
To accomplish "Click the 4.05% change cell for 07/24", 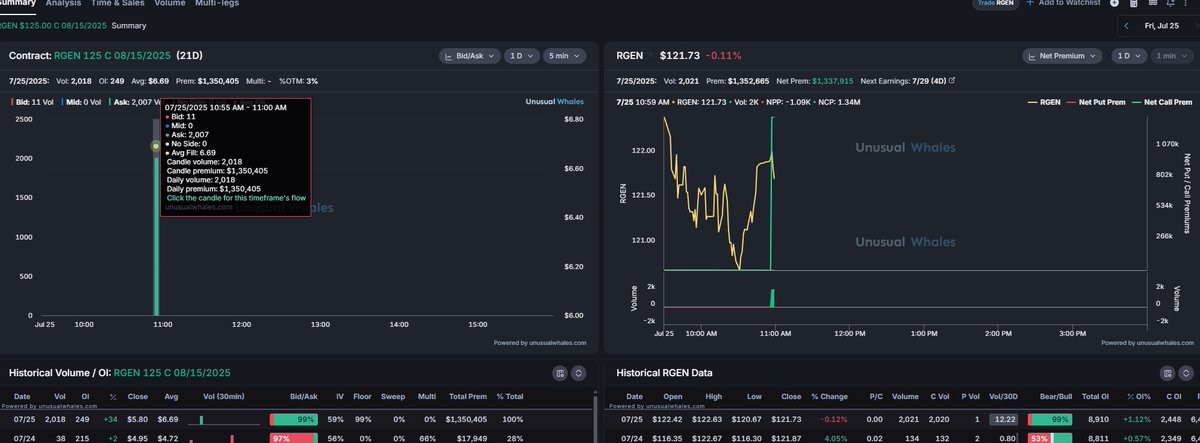I will click(x=834, y=437).
